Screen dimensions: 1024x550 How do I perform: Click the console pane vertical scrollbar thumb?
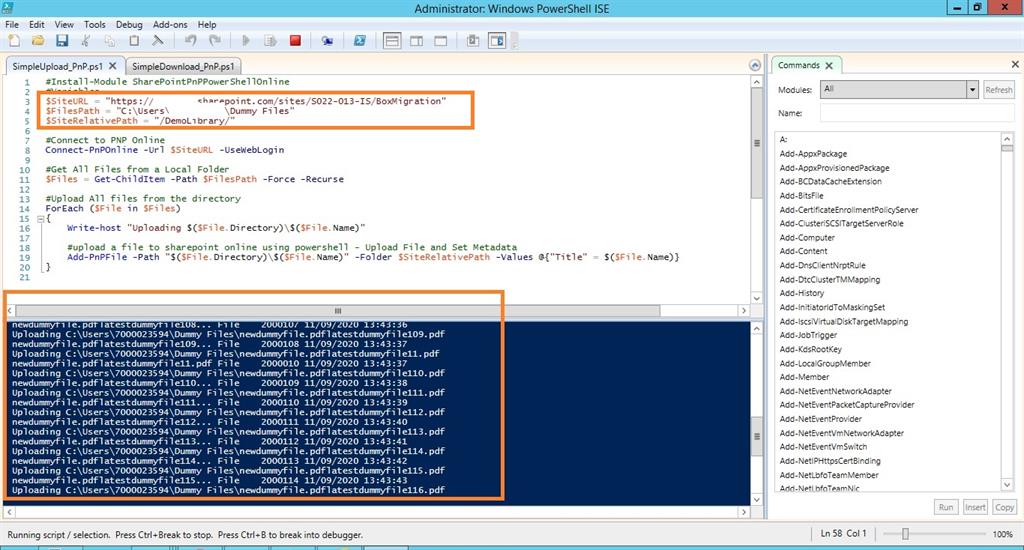tap(756, 436)
